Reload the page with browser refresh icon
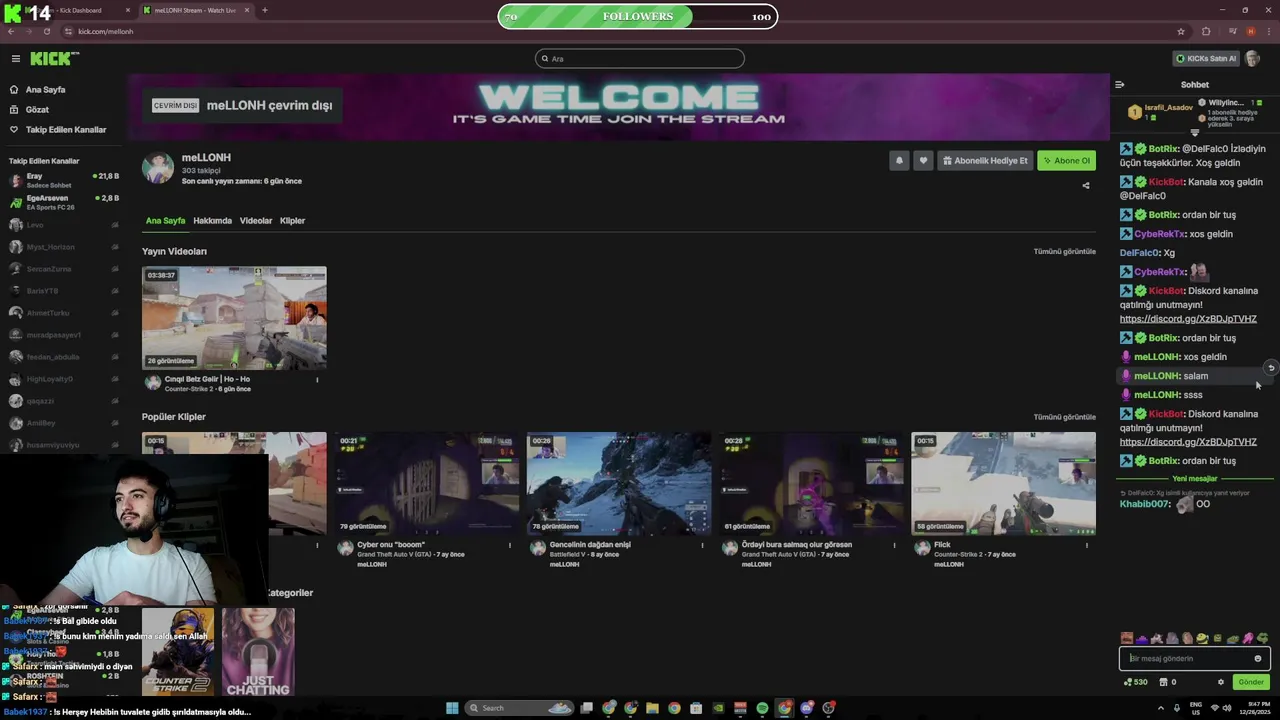Image resolution: width=1280 pixels, height=720 pixels. [47, 31]
